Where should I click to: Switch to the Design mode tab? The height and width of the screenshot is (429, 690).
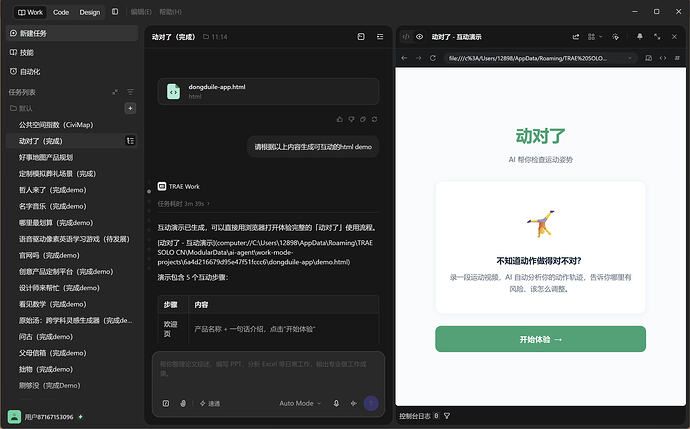point(90,12)
